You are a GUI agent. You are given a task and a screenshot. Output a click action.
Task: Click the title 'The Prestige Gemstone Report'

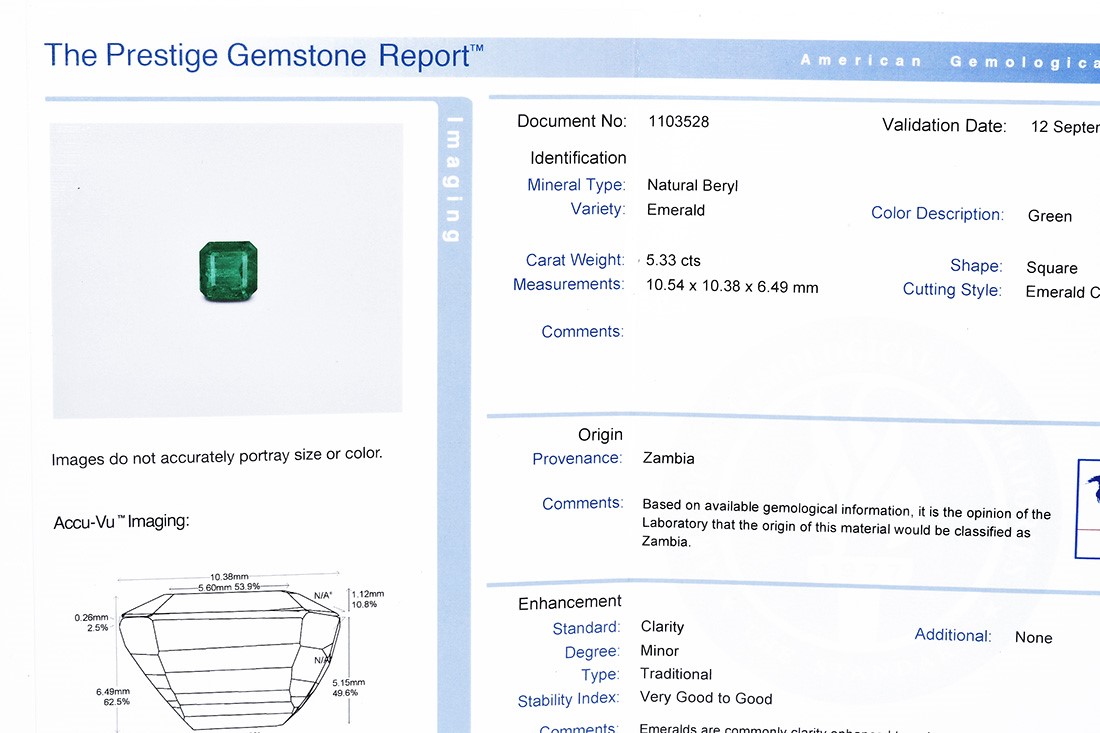click(x=264, y=55)
